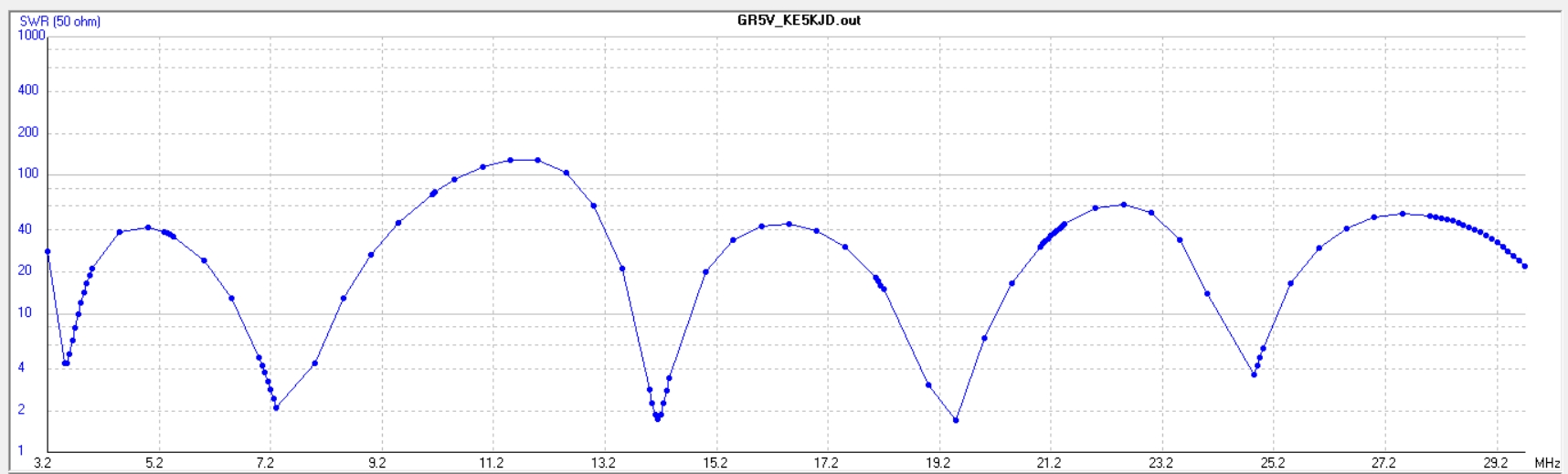Click the 15.2 frequency axis label
This screenshot has height=474, width=1568.
715,464
